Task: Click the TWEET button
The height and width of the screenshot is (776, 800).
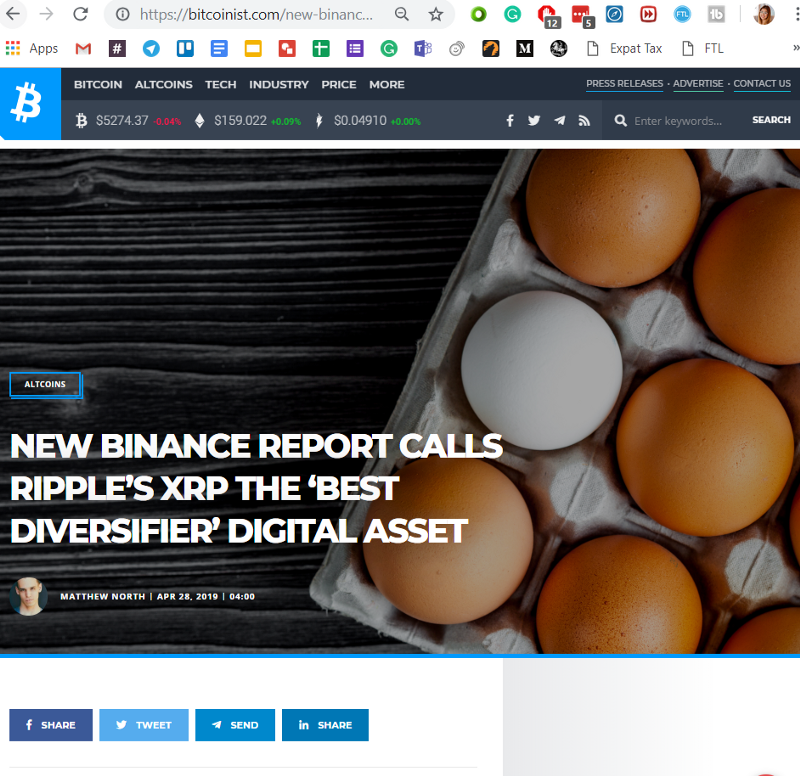Action: 144,724
